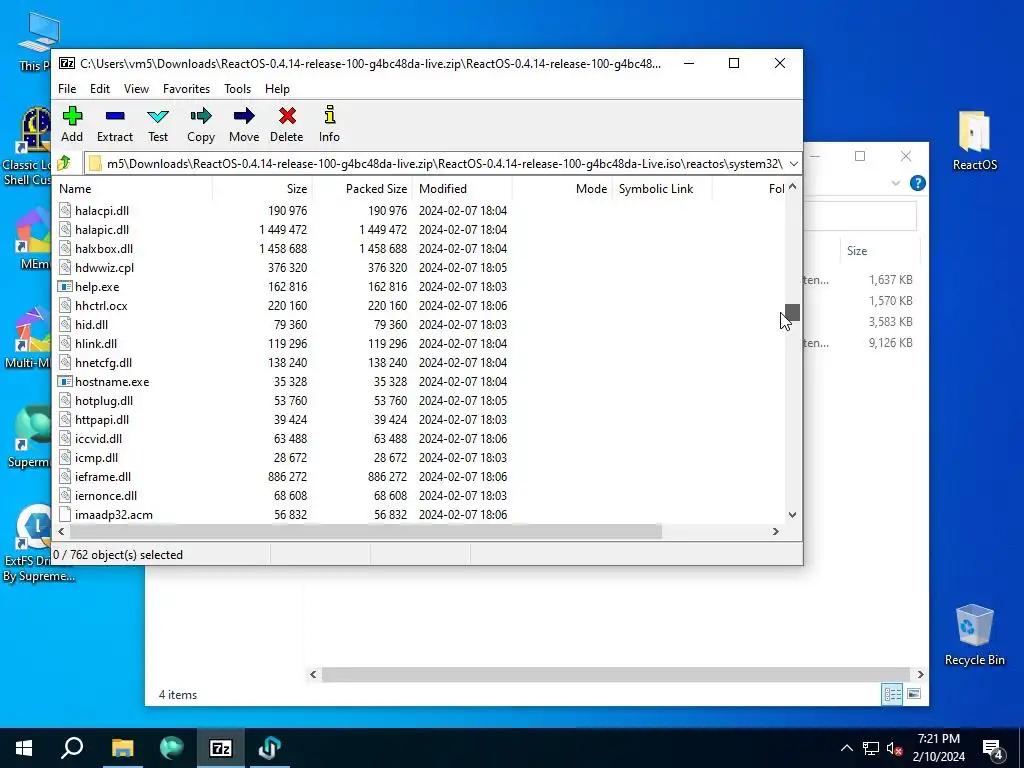Open Explorer help question mark icon
Screen dimensions: 1024x768
pos(917,184)
